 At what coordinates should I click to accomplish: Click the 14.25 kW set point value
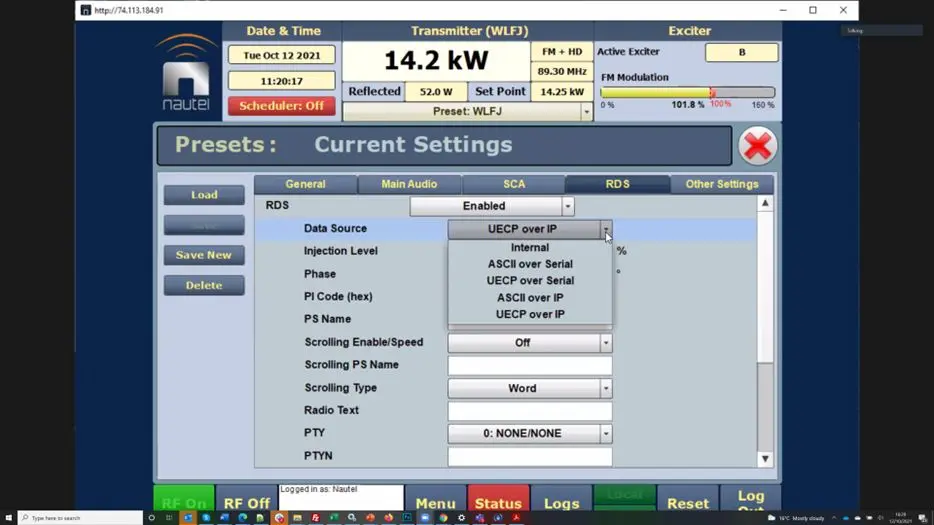click(x=562, y=92)
